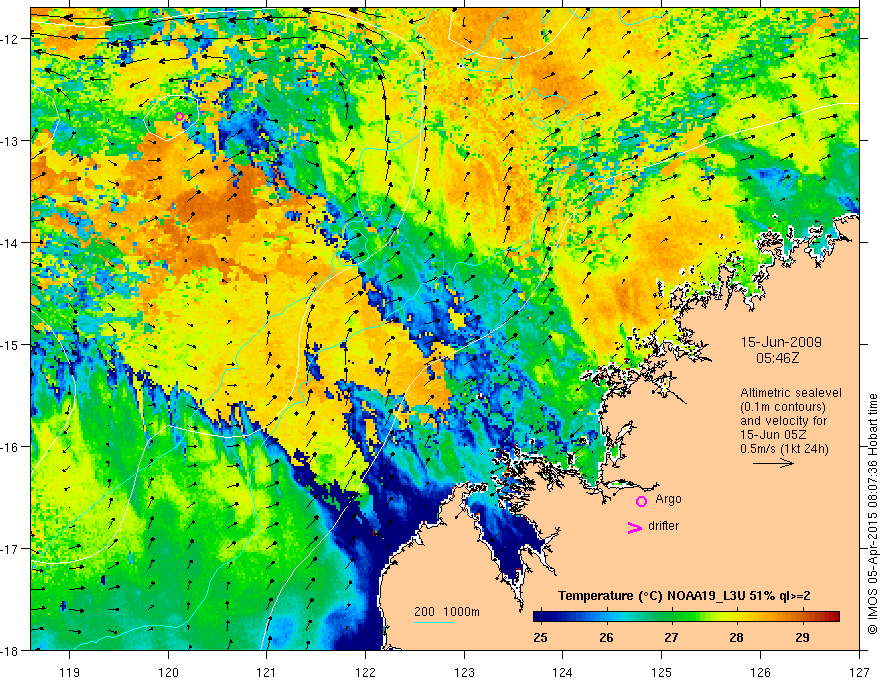Click the "0.5m/s (1kt 24h)" text
Image resolution: width=880 pixels, height=680 pixels.
pos(784,449)
